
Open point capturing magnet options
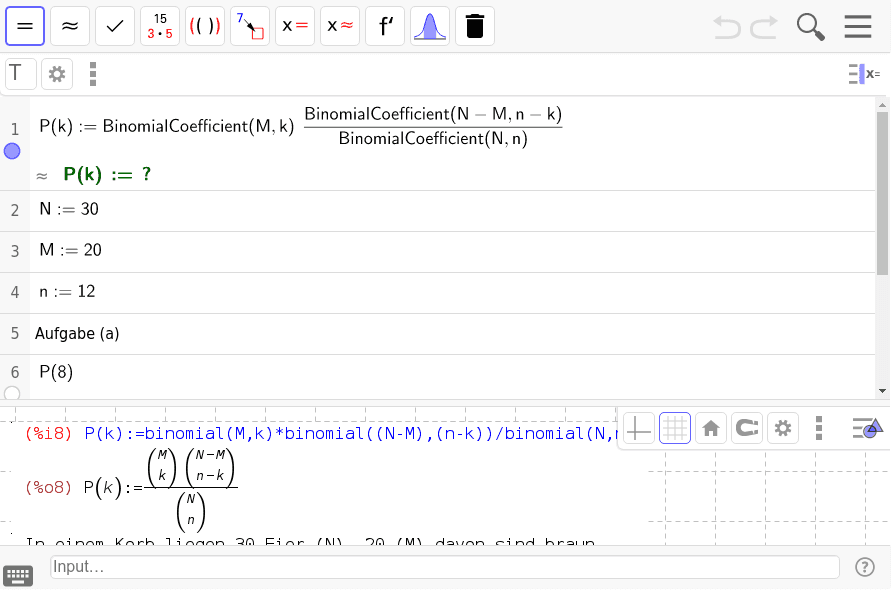pyautogui.click(x=747, y=428)
